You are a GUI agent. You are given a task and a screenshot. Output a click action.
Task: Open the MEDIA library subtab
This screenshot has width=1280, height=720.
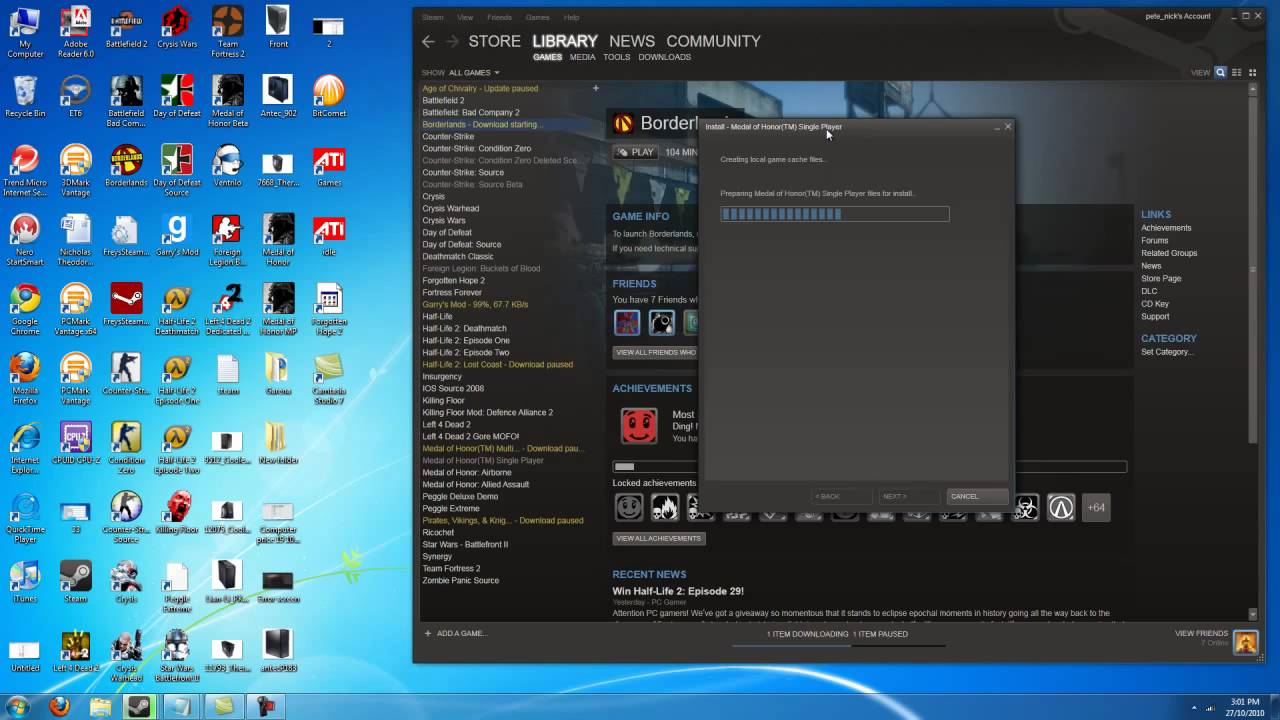pyautogui.click(x=583, y=57)
